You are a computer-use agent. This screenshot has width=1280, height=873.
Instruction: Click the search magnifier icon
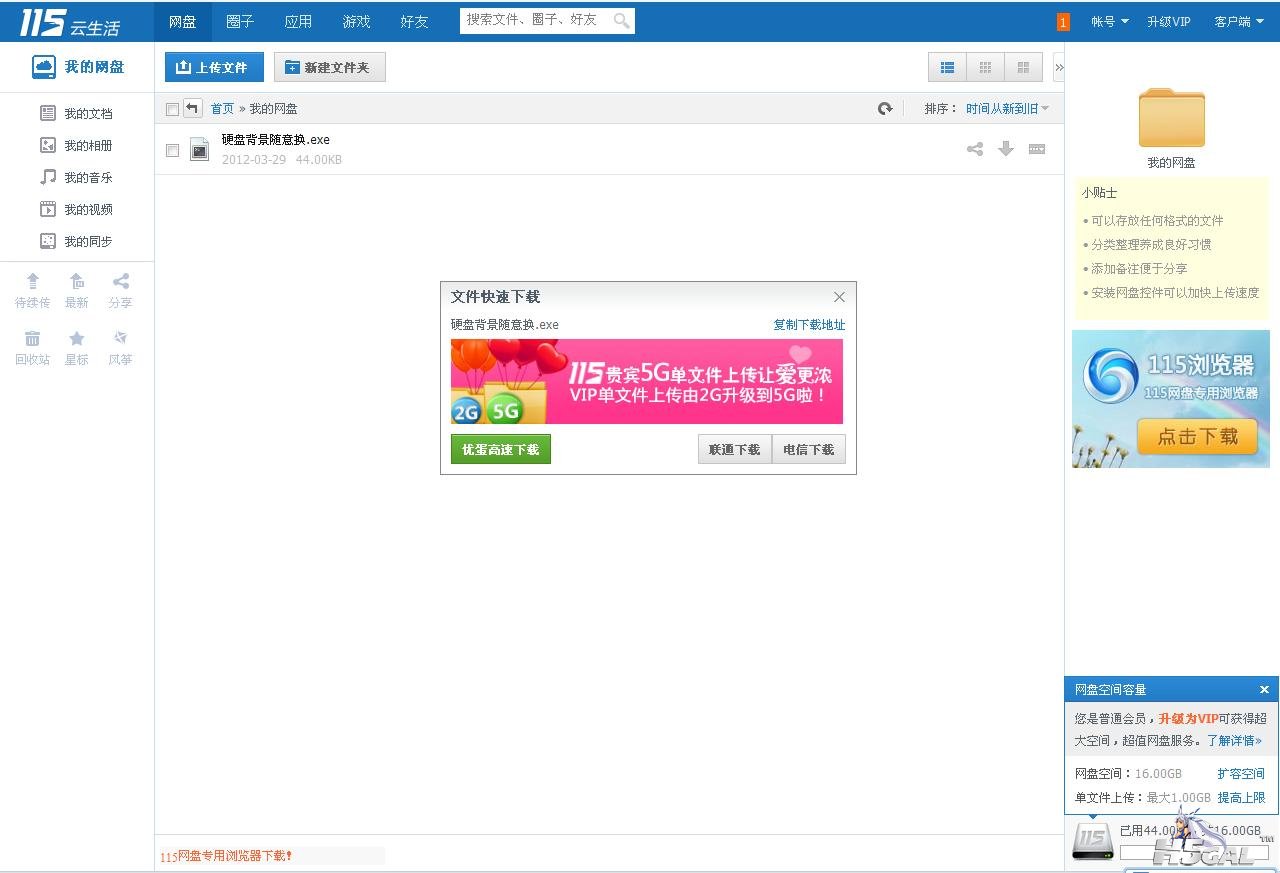[621, 20]
